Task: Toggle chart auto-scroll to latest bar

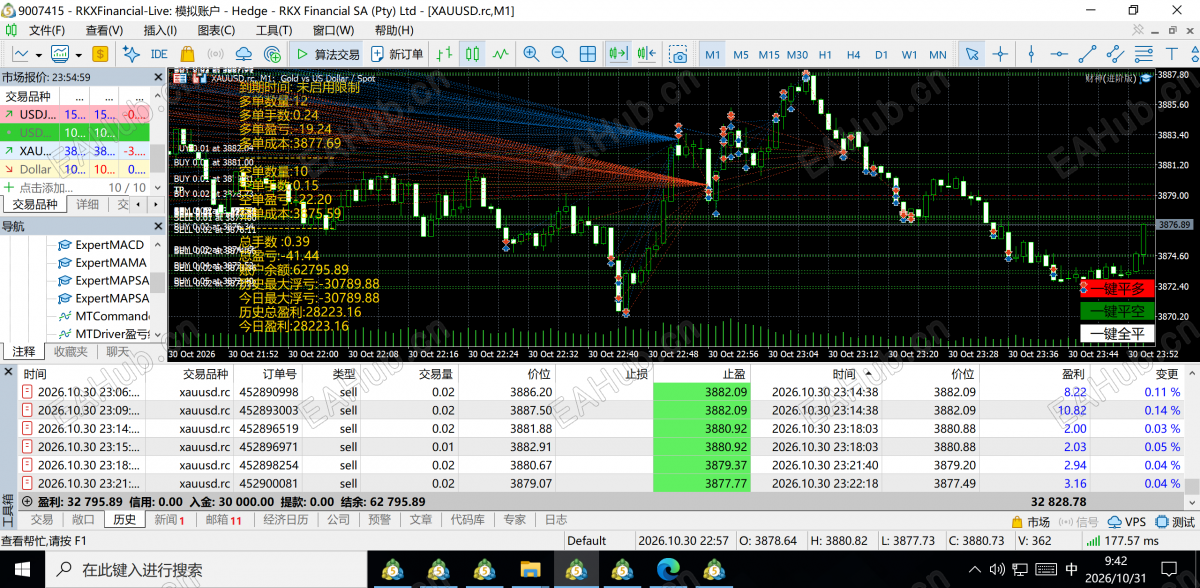Action: 617,54
